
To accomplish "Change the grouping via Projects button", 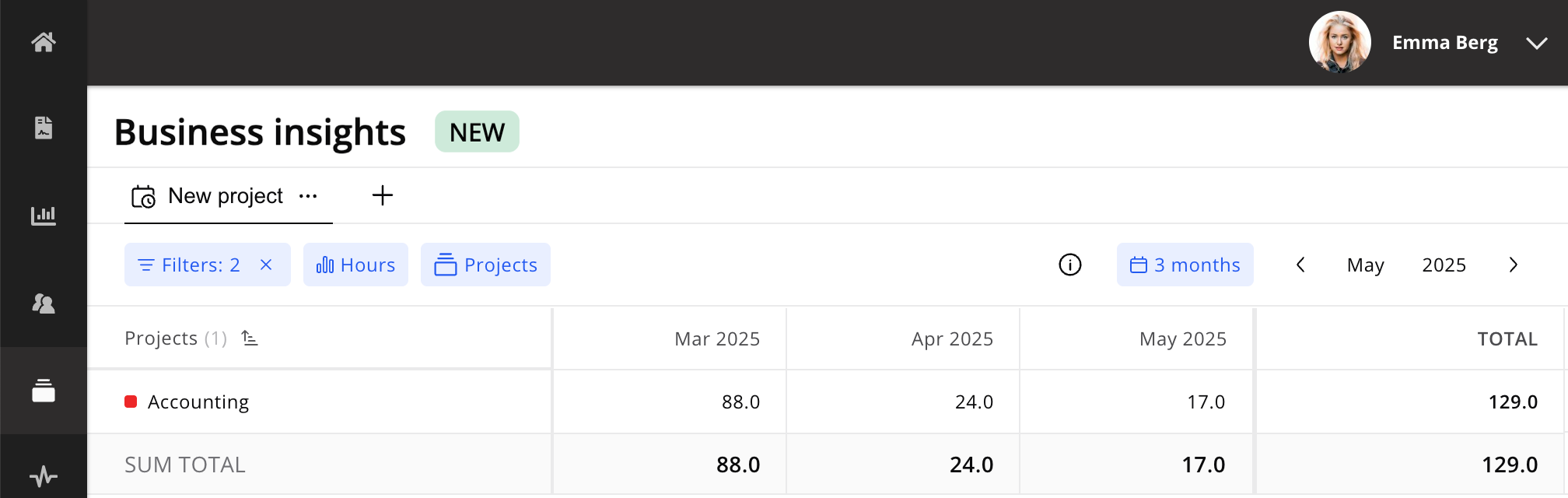I will pos(486,265).
